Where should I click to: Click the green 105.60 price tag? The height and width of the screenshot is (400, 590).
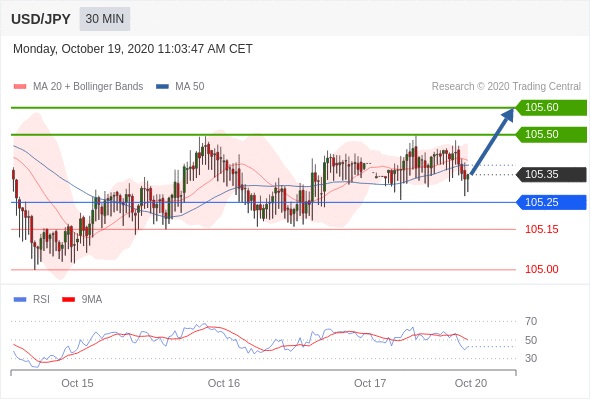click(x=551, y=108)
